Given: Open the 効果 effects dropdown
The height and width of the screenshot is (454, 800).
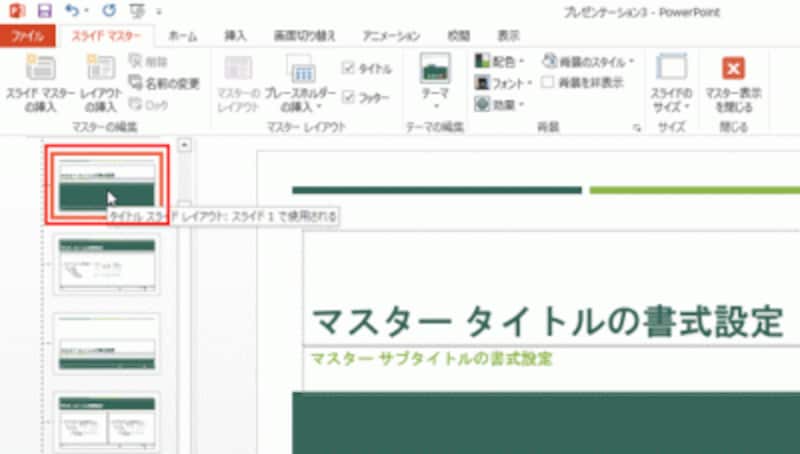Looking at the screenshot, I should (x=499, y=104).
